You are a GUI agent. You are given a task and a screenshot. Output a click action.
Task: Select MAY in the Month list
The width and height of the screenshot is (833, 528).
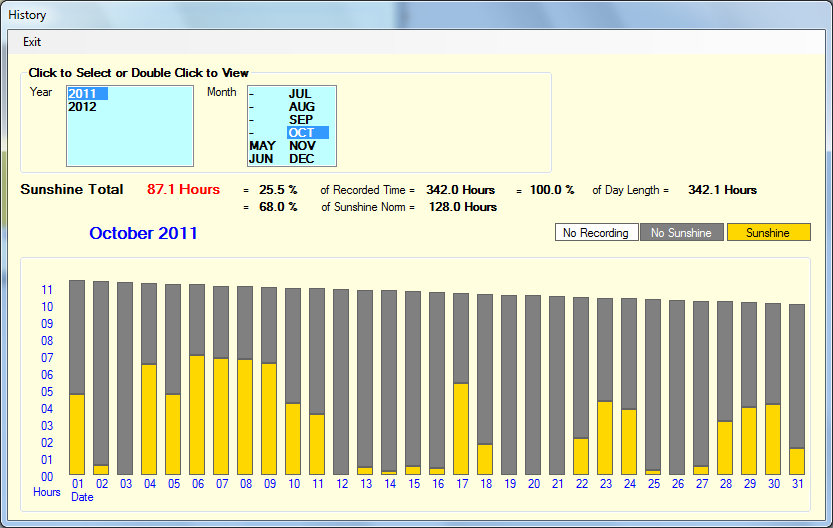coord(262,146)
